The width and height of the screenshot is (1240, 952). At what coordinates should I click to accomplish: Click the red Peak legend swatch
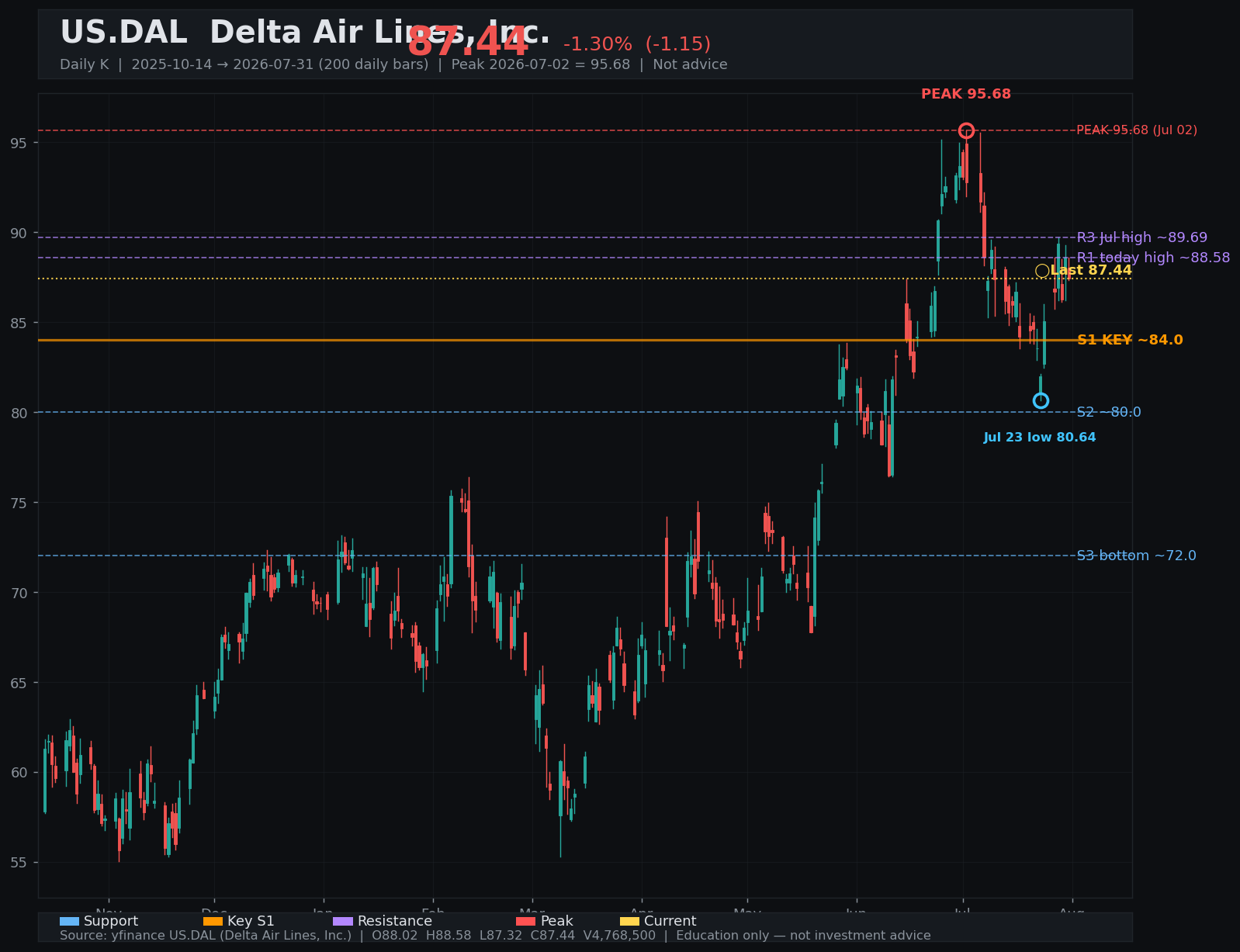pos(526,921)
